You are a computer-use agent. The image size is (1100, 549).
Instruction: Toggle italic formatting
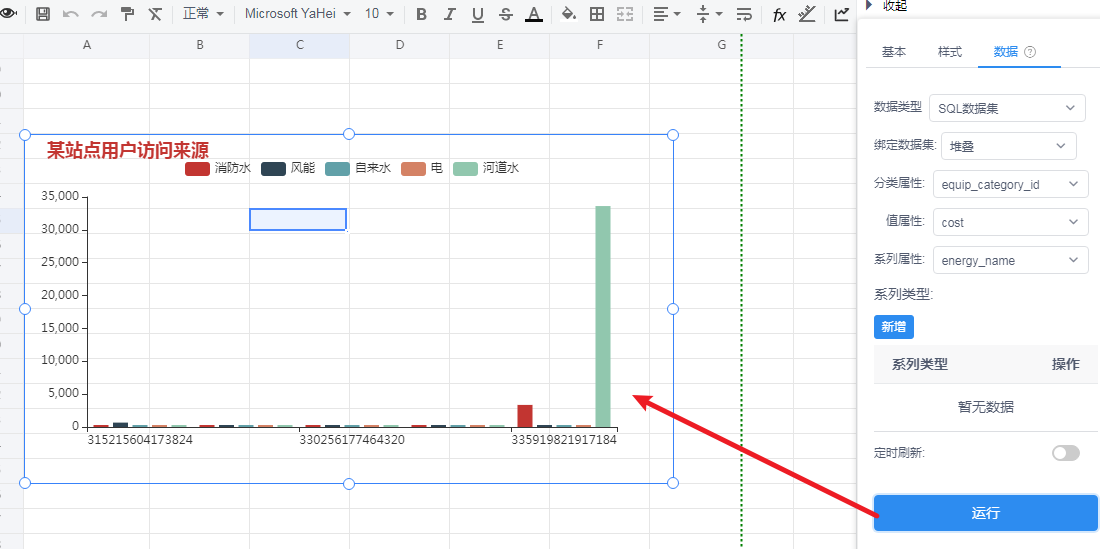point(450,14)
